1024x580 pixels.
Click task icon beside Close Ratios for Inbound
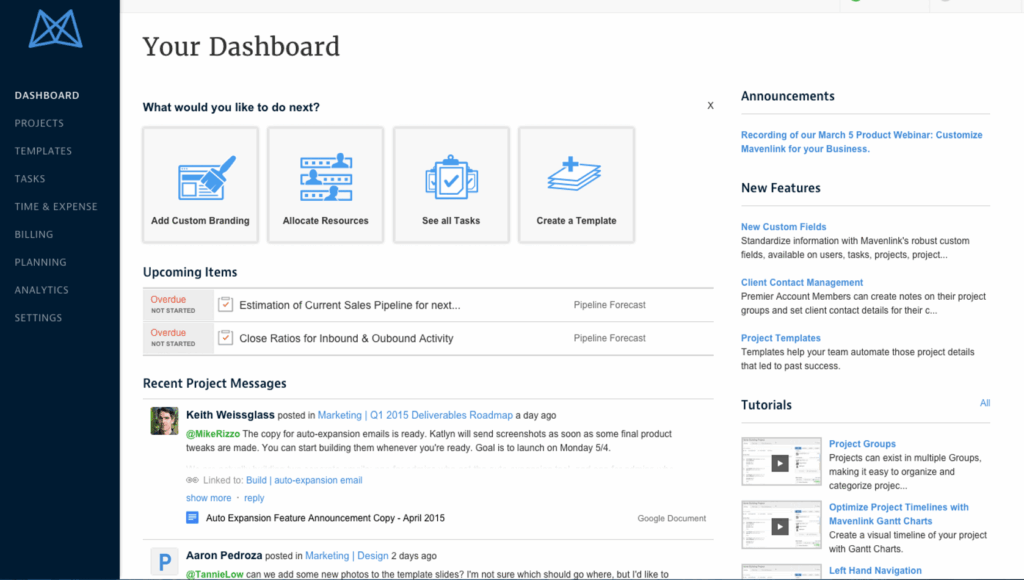click(x=225, y=338)
